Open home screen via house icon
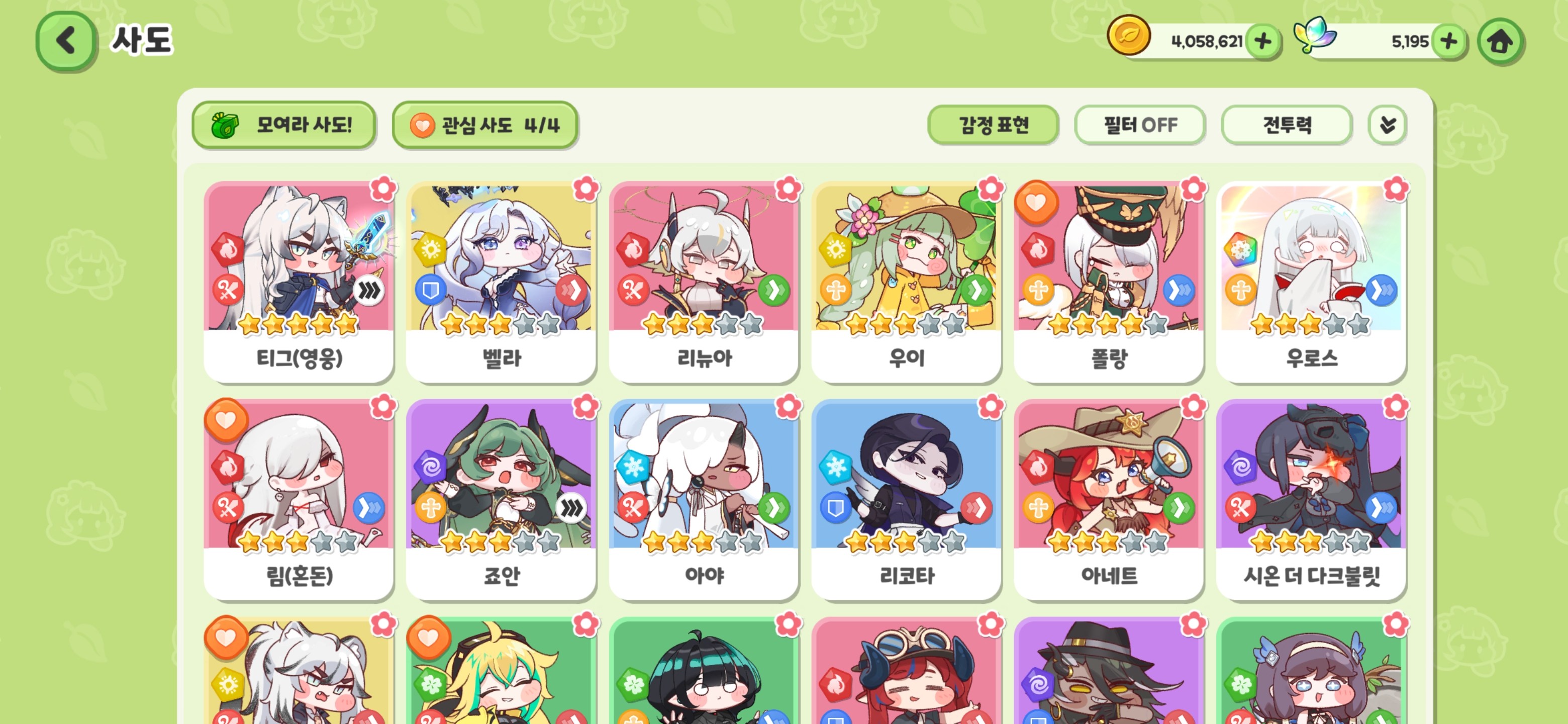 click(x=1500, y=42)
